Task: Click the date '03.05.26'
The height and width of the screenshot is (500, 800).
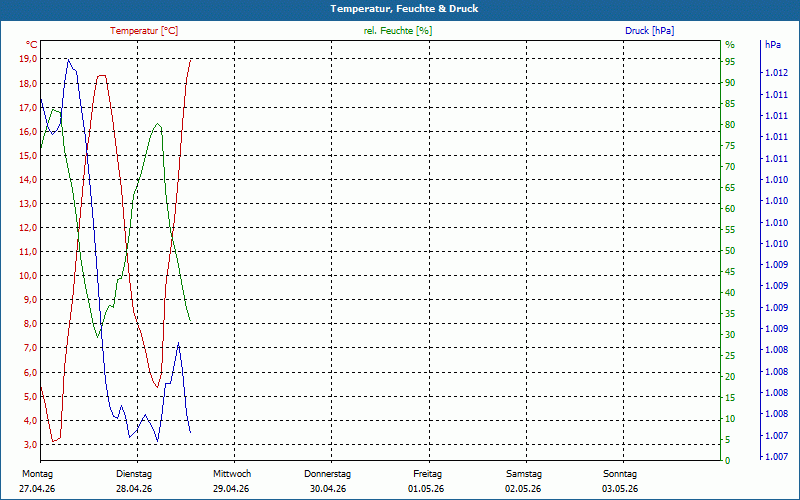Action: tap(620, 489)
